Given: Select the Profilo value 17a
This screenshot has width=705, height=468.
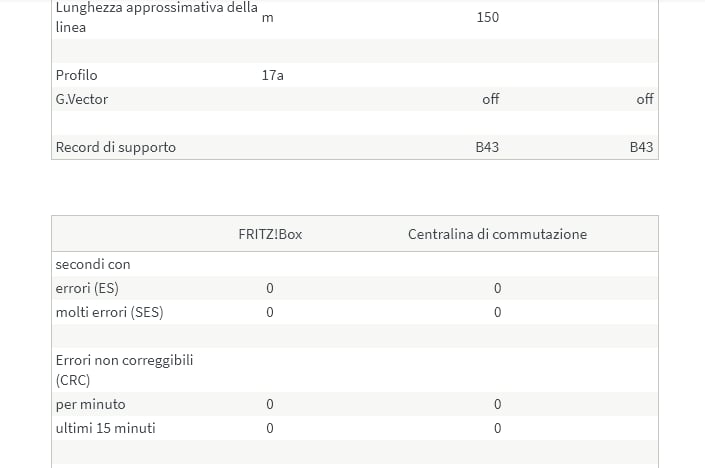Looking at the screenshot, I should 272,75.
